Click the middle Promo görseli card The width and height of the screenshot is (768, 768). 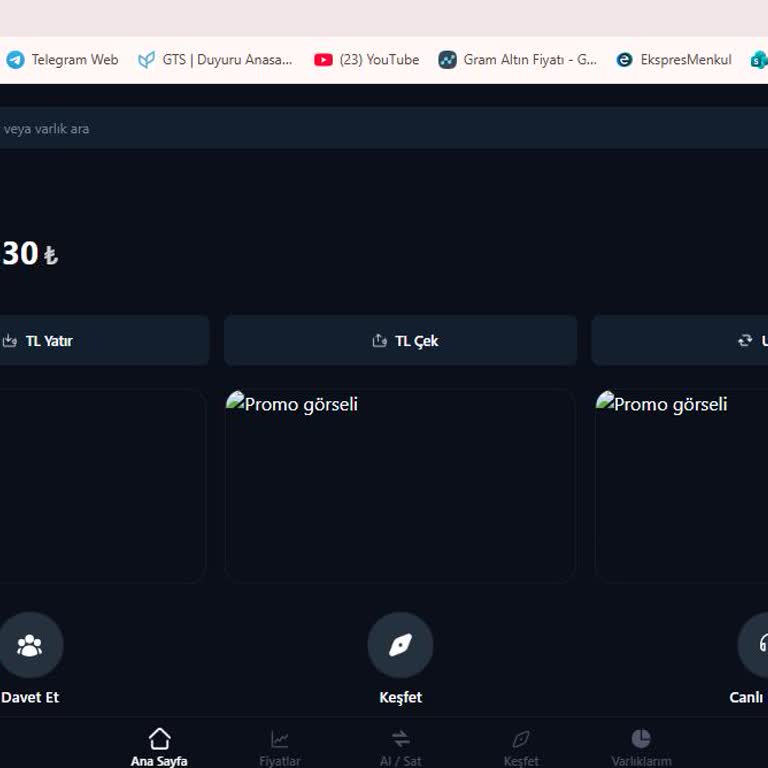(x=400, y=485)
